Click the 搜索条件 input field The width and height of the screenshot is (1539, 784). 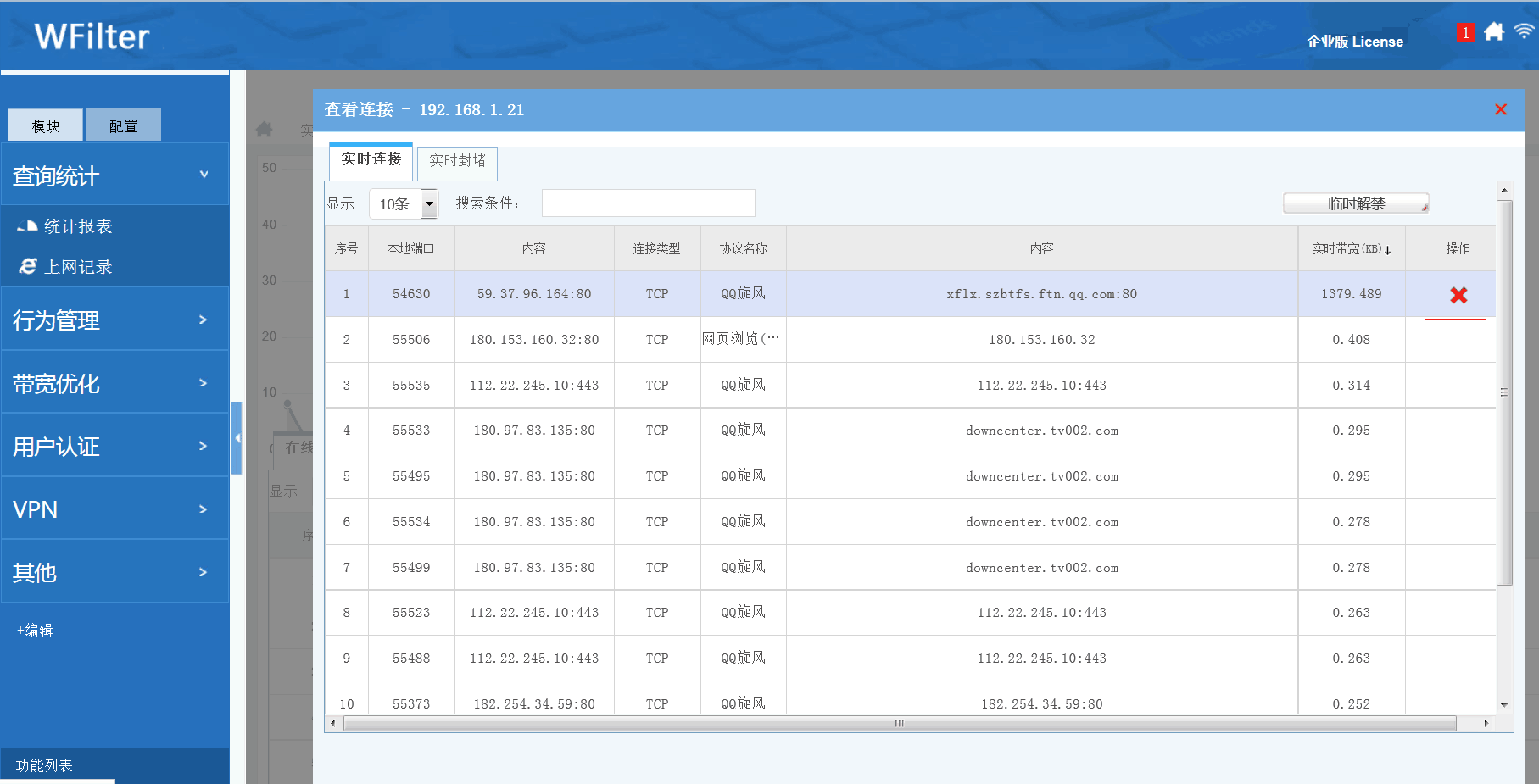[648, 203]
